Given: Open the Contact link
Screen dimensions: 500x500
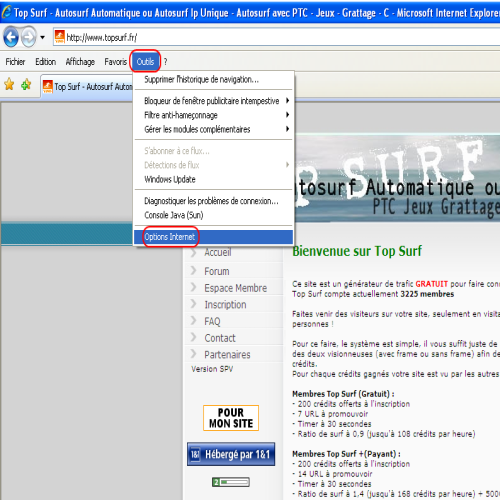Looking at the screenshot, I should point(220,338).
